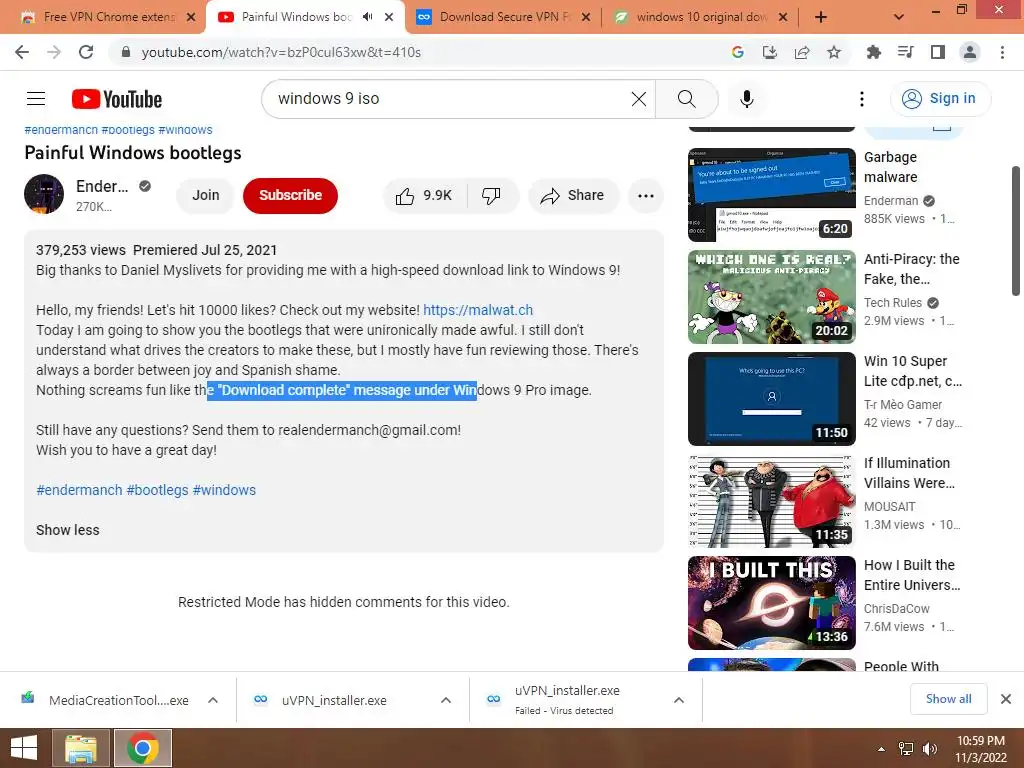Collapse description with Show less

pos(68,530)
